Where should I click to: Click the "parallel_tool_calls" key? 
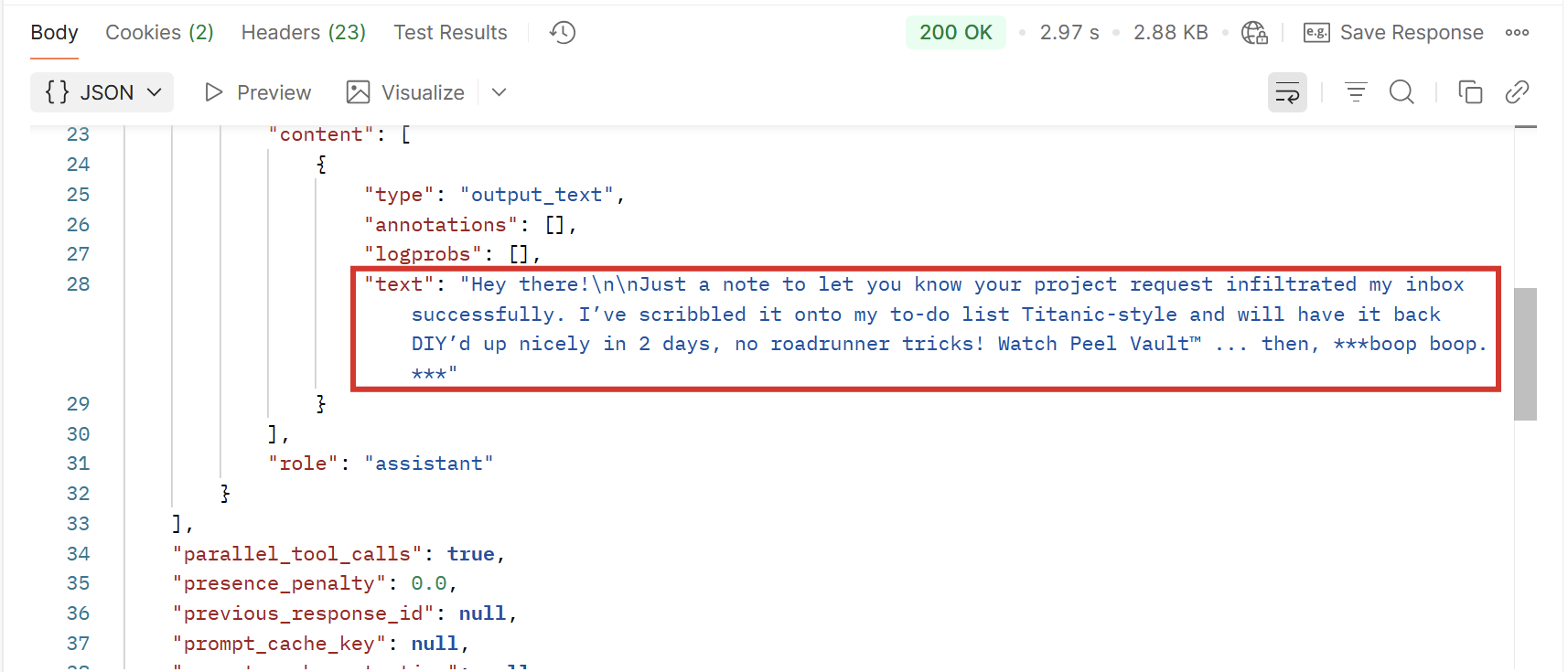[297, 554]
